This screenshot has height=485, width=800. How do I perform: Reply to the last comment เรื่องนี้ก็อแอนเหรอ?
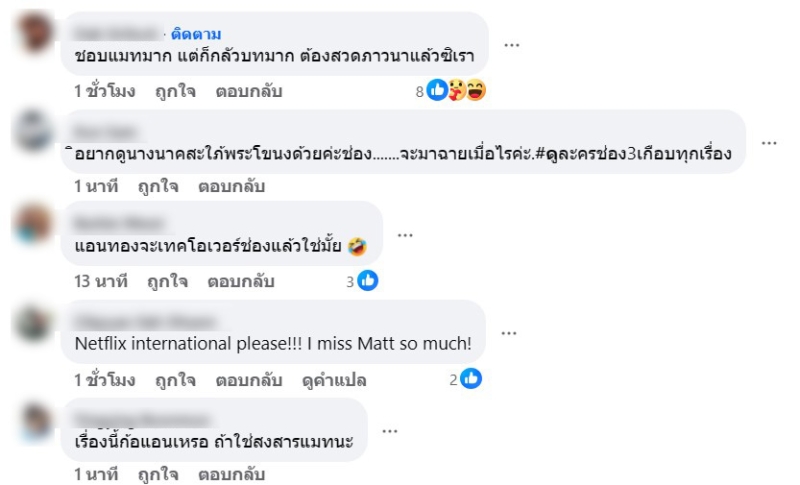(231, 474)
